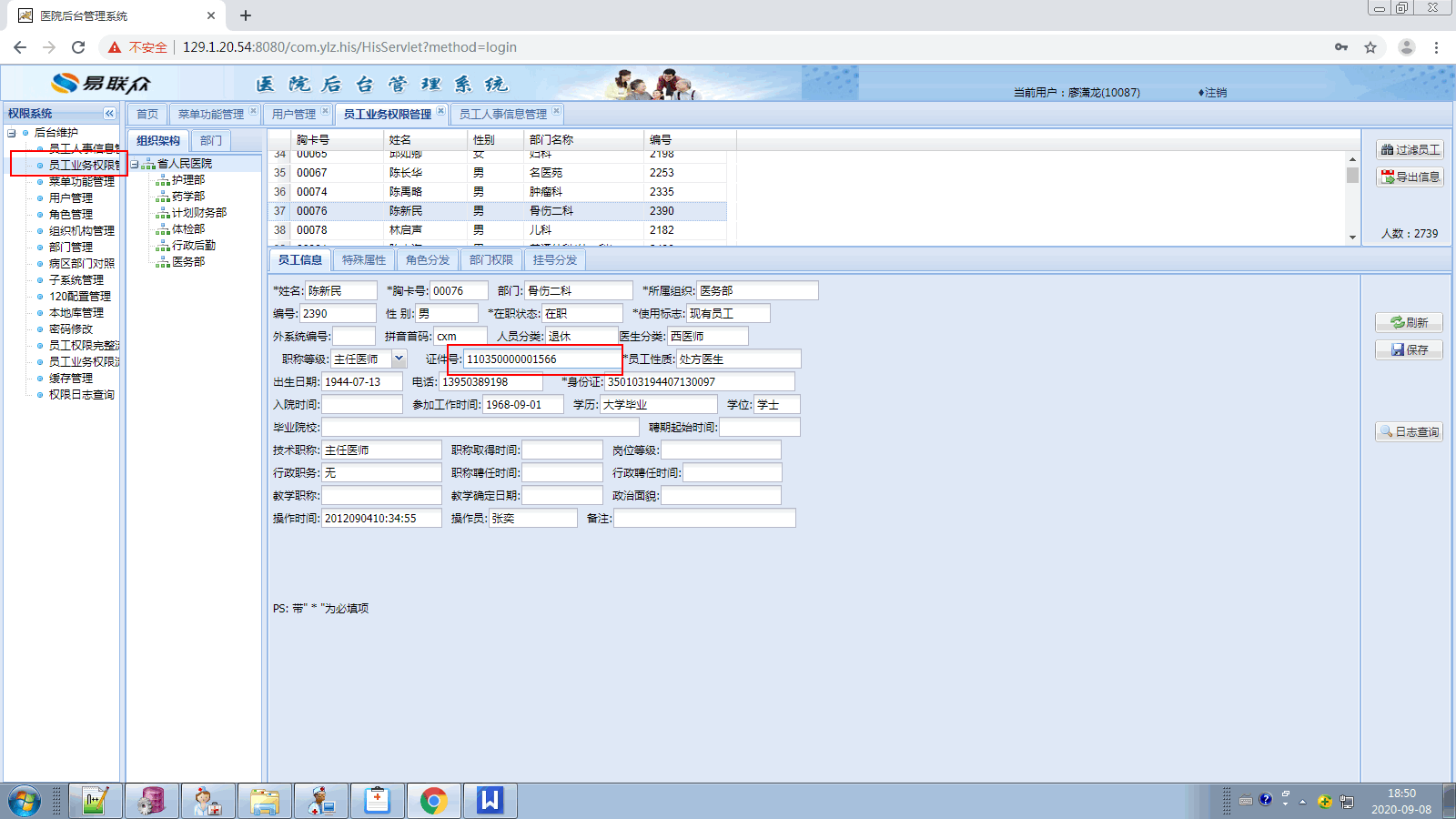Select employee row 陈长华
This screenshot has height=819, width=1456.
498,173
